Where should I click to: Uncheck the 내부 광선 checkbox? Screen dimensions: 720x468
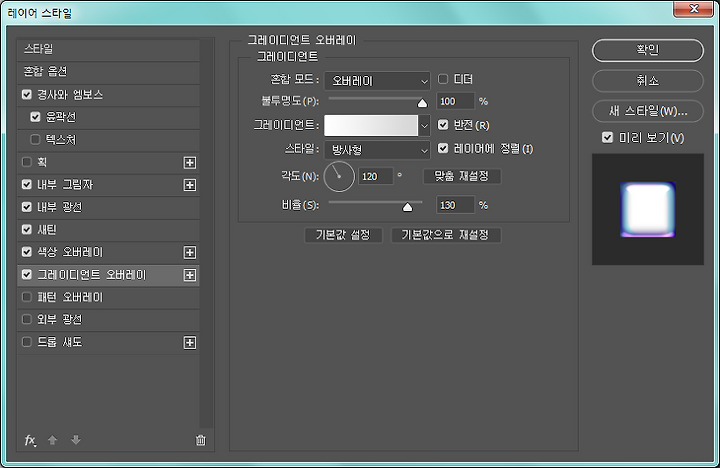(x=27, y=207)
